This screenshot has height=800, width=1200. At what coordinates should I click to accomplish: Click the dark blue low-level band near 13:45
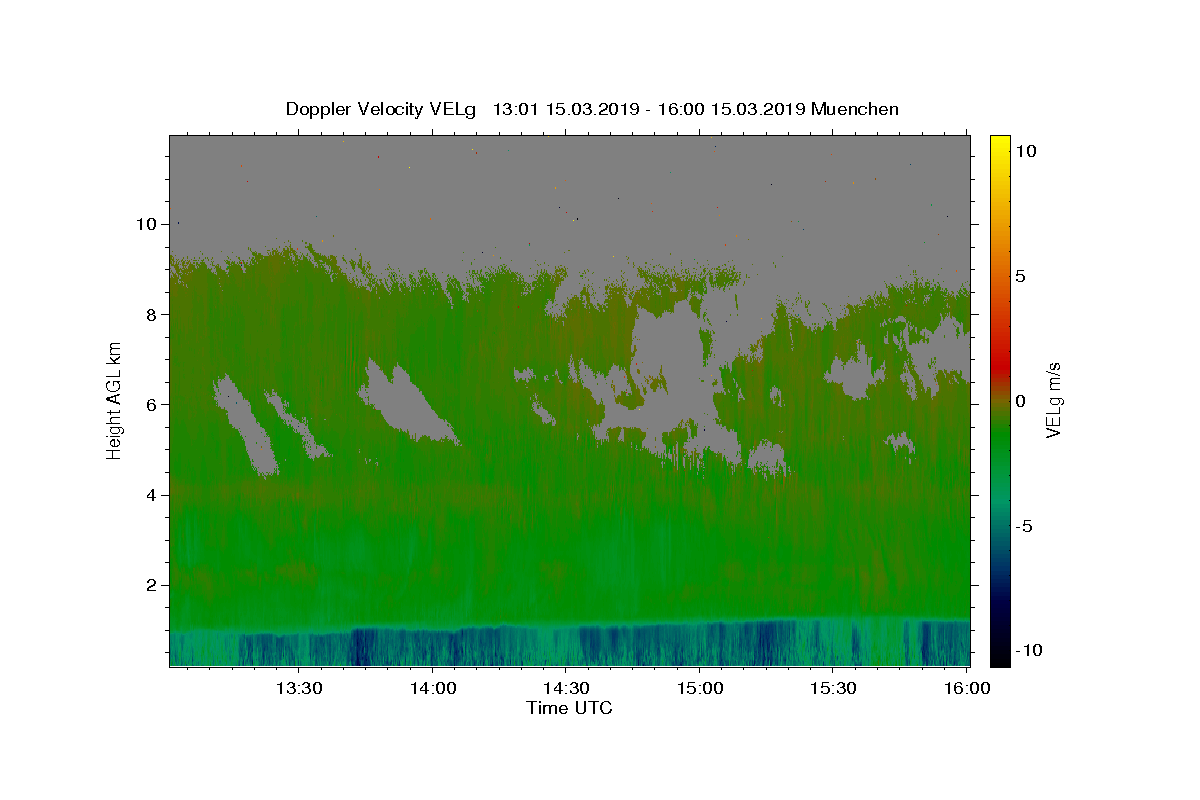pos(362,645)
